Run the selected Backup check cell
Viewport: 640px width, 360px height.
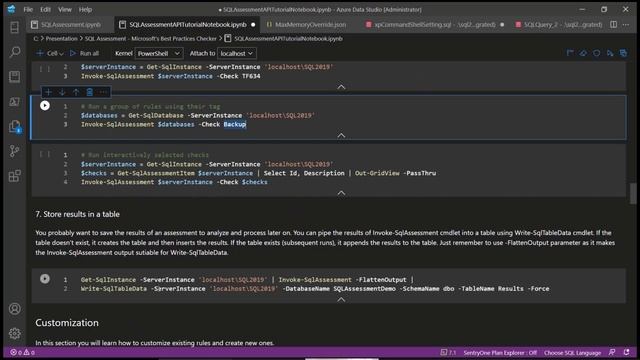point(45,106)
